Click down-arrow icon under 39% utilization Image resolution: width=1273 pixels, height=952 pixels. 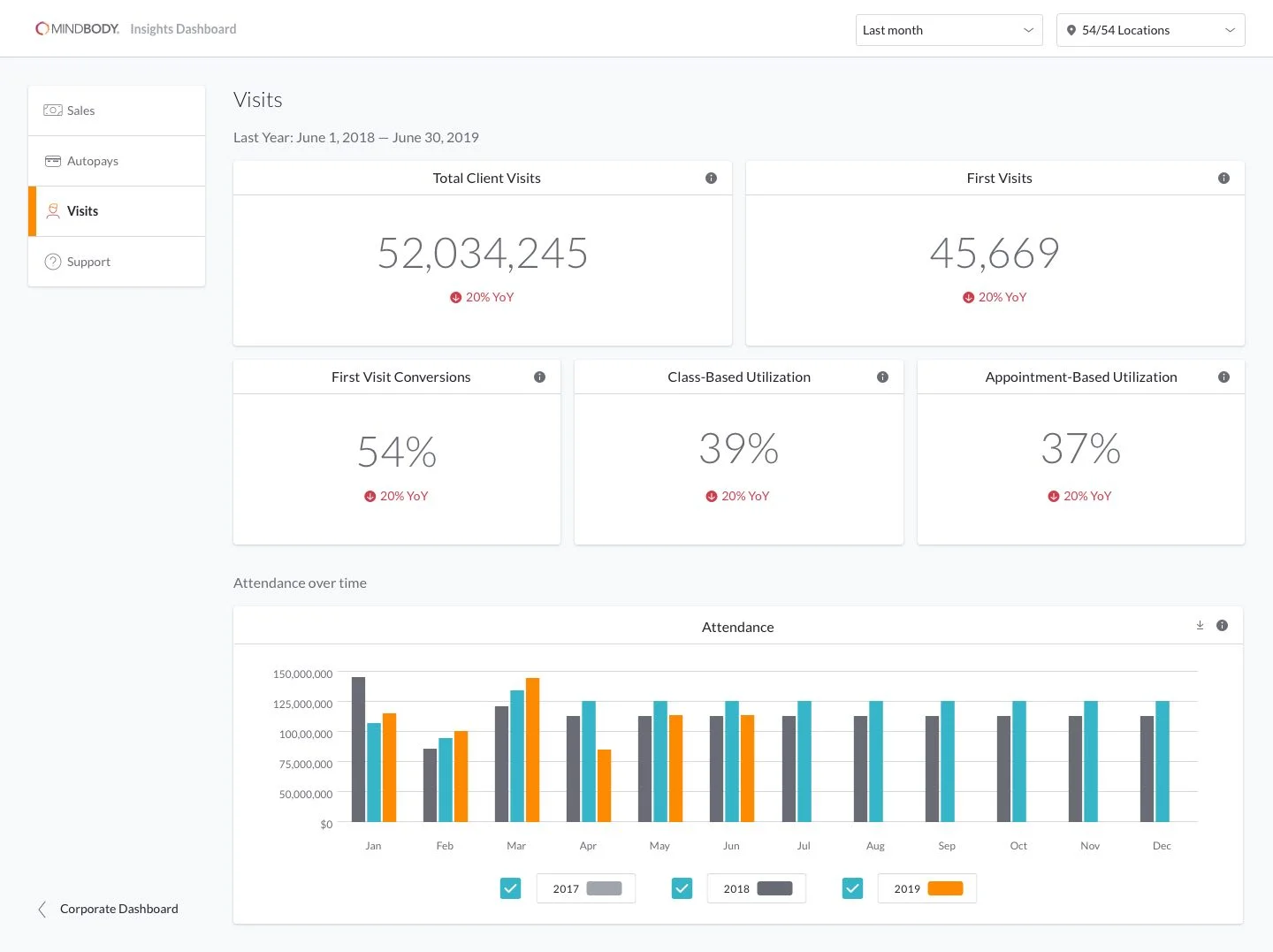coord(711,497)
